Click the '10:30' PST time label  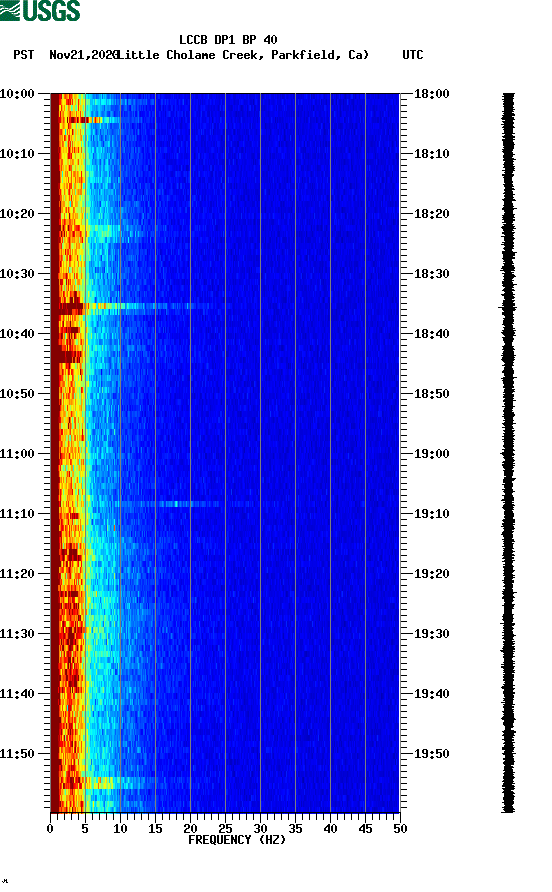tap(17, 274)
